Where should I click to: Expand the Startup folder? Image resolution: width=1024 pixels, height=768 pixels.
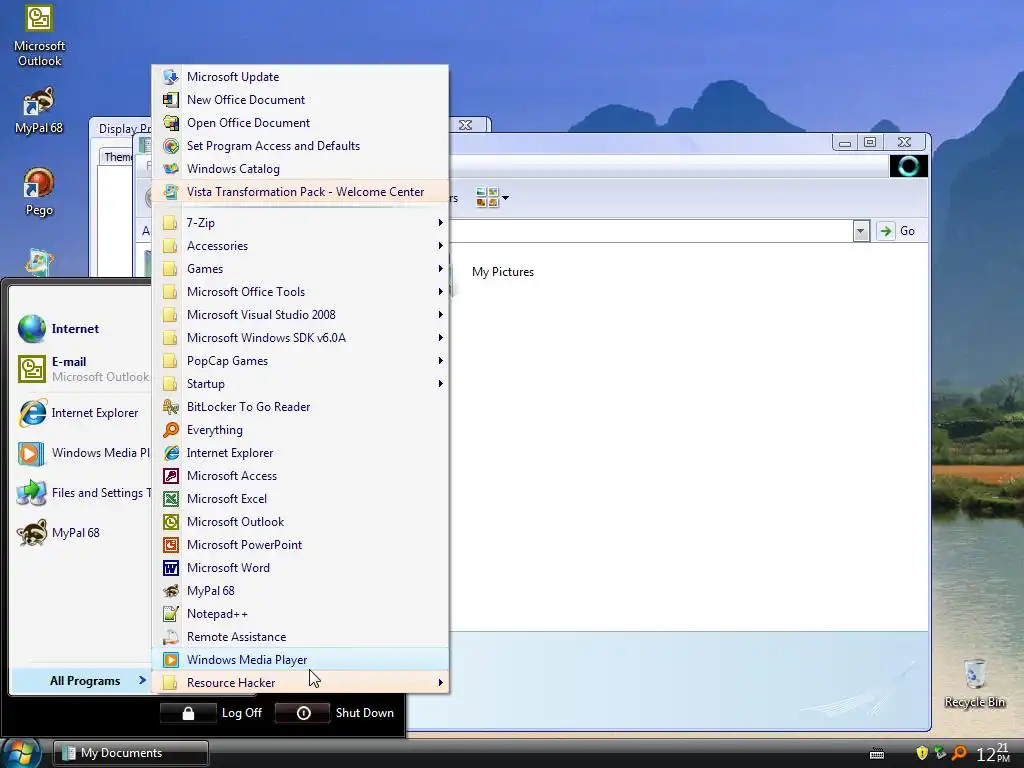tap(300, 384)
